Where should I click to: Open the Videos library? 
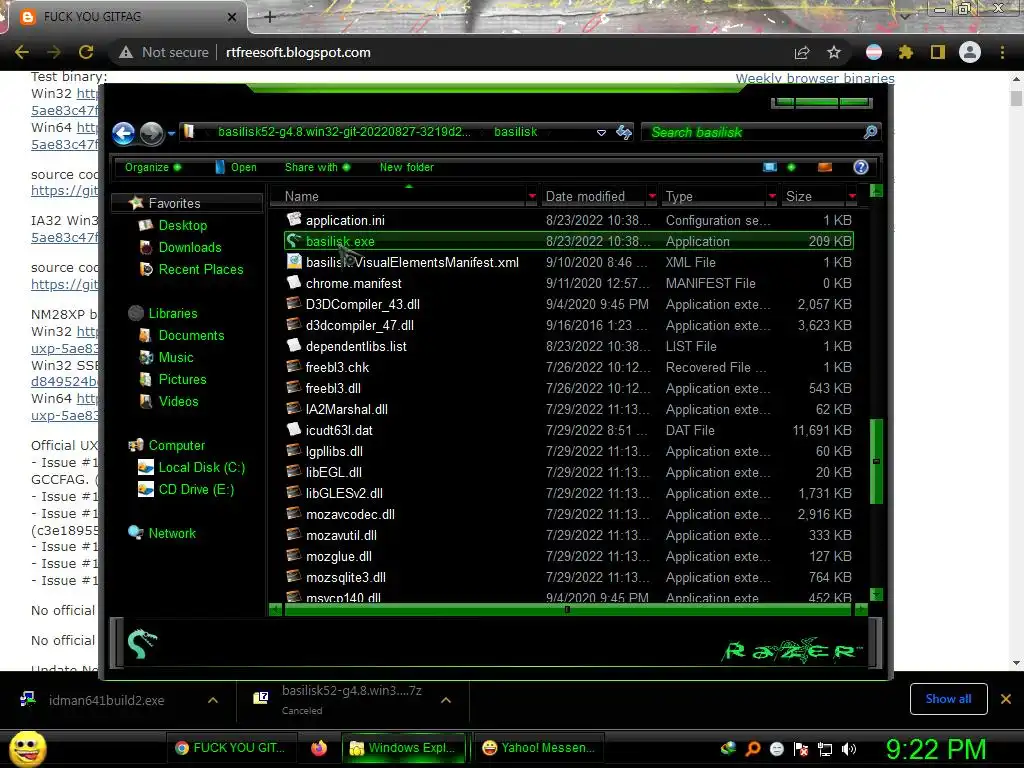tap(178, 401)
